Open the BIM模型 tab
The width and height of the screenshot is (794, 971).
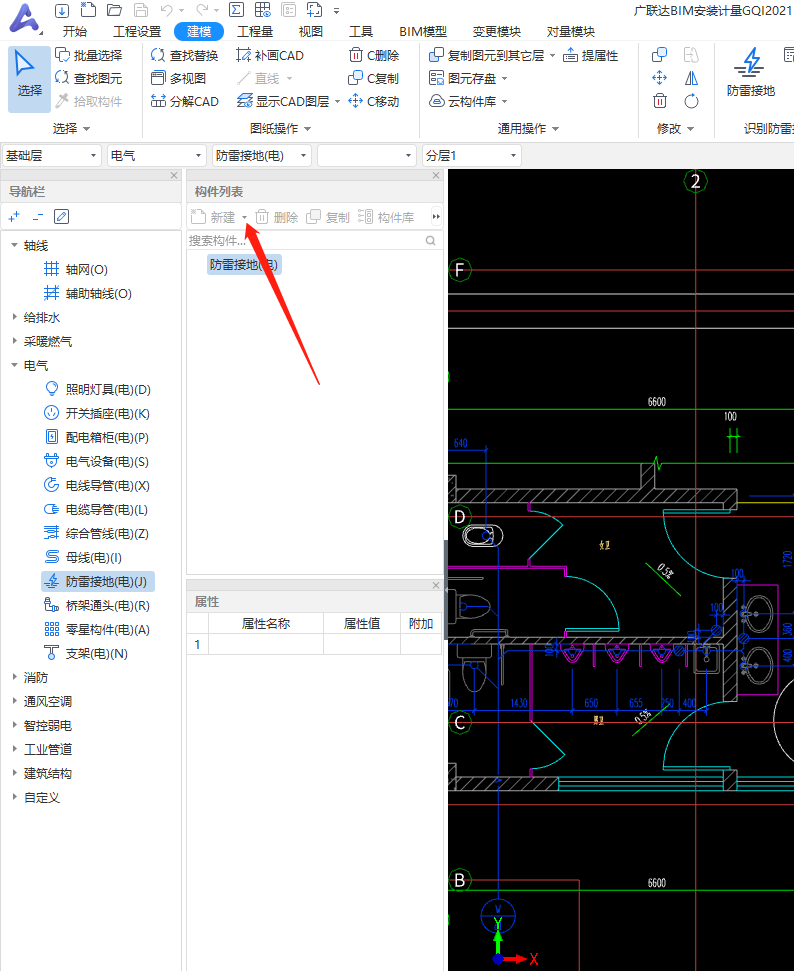tap(423, 32)
